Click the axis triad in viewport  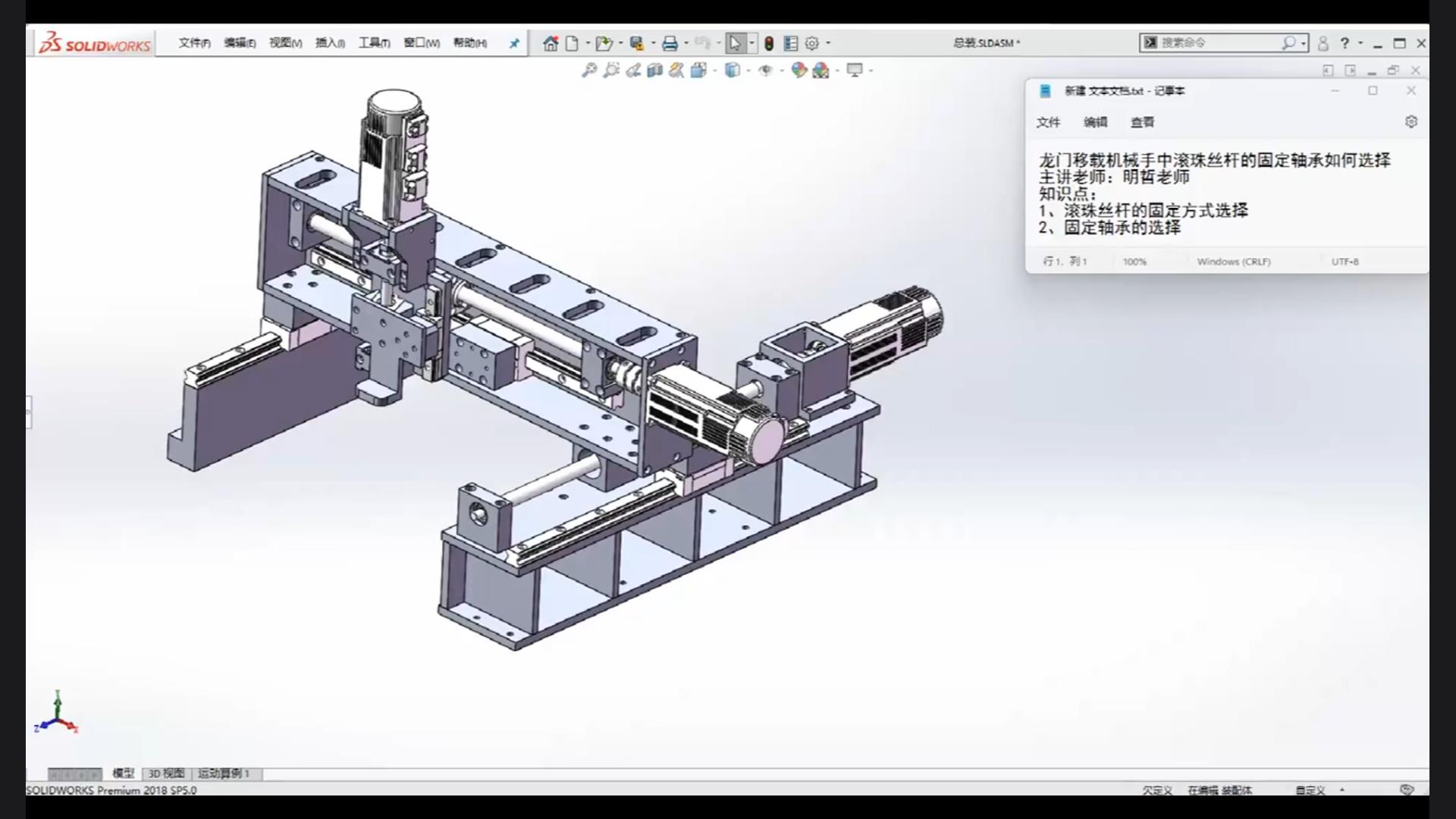[x=56, y=713]
